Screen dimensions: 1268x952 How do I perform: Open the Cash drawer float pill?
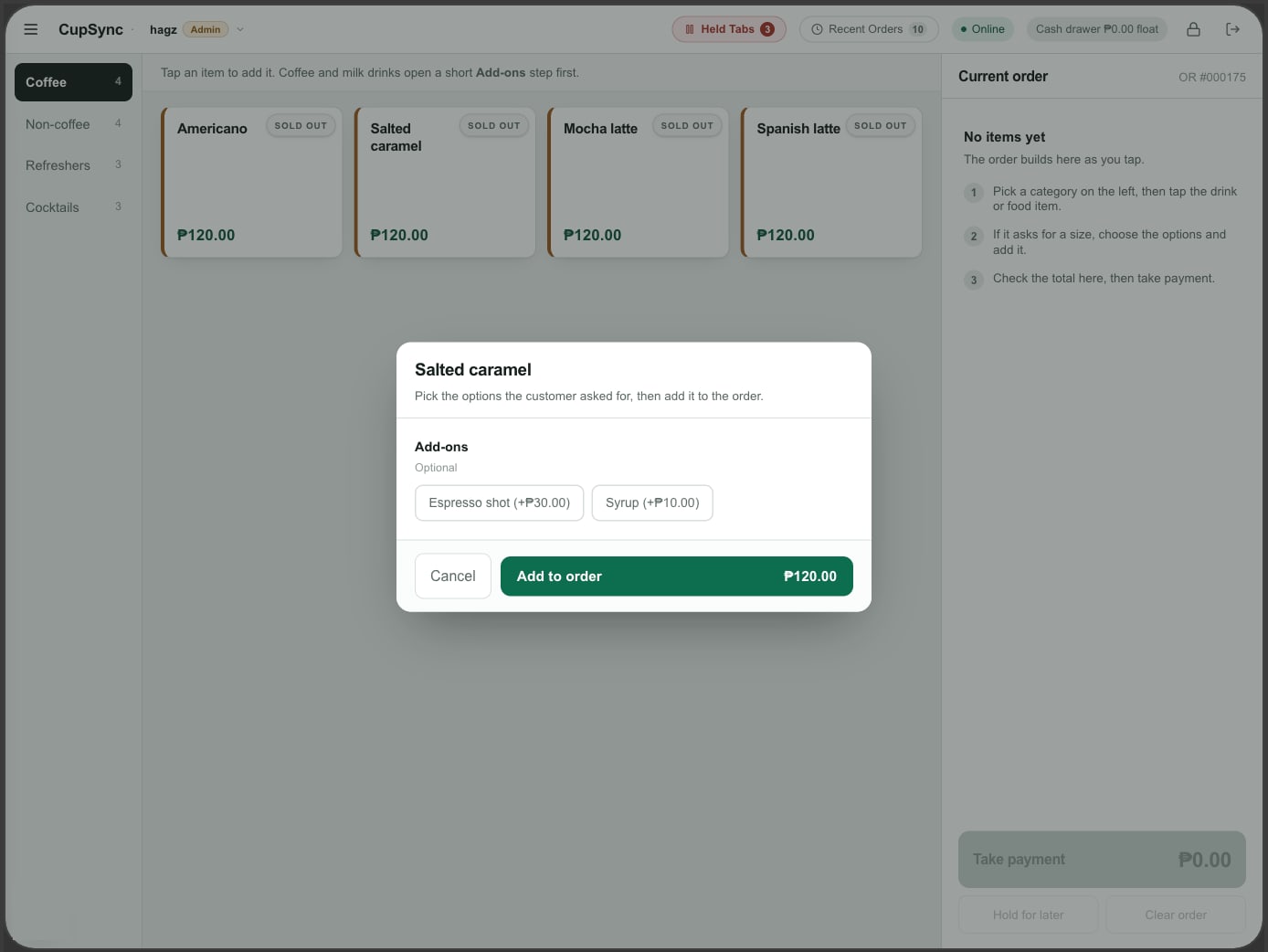[1096, 29]
